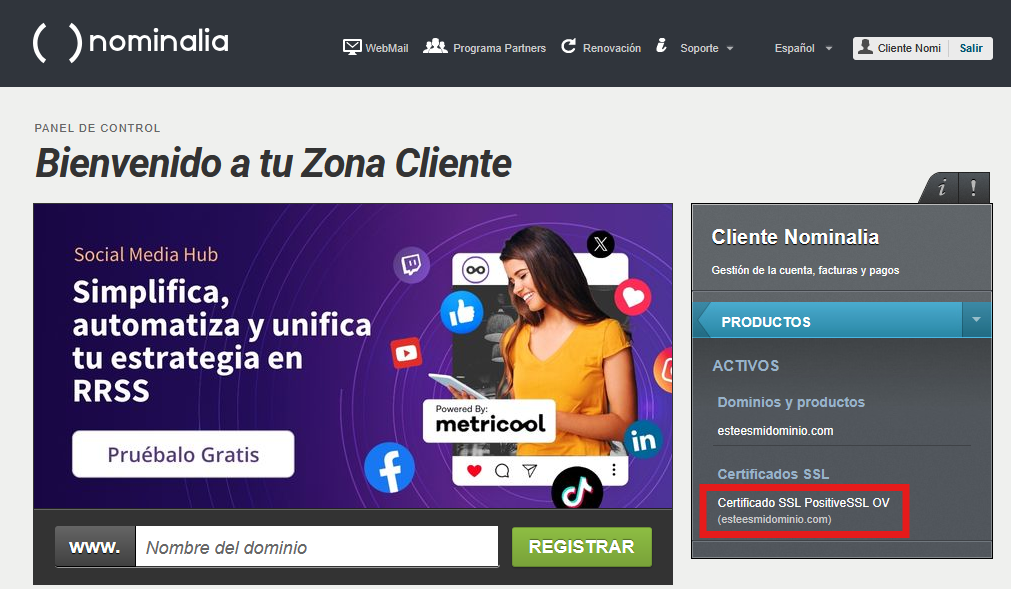Click the green REGISTRAR button
1011x589 pixels.
[582, 546]
